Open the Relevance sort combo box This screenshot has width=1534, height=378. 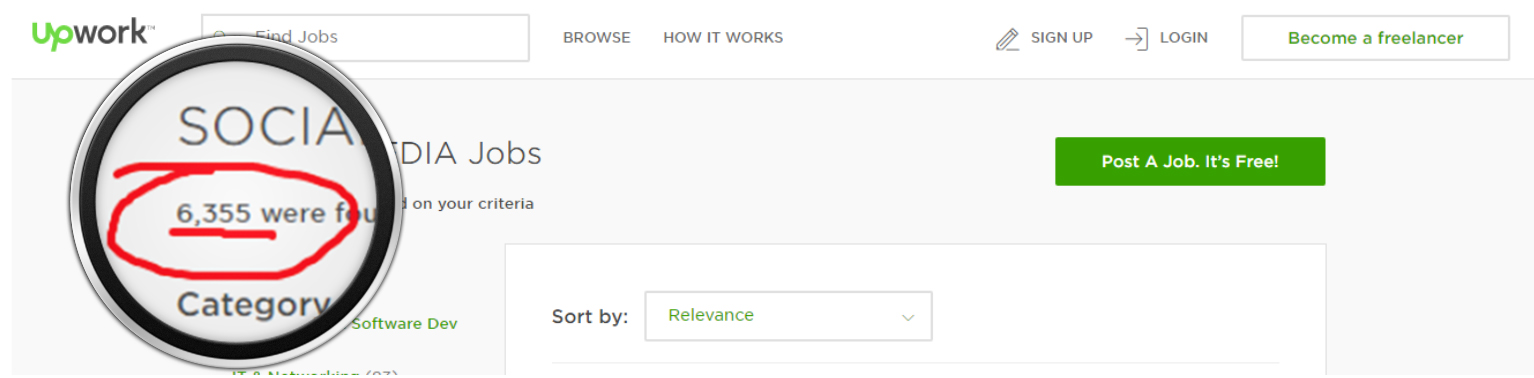click(789, 316)
